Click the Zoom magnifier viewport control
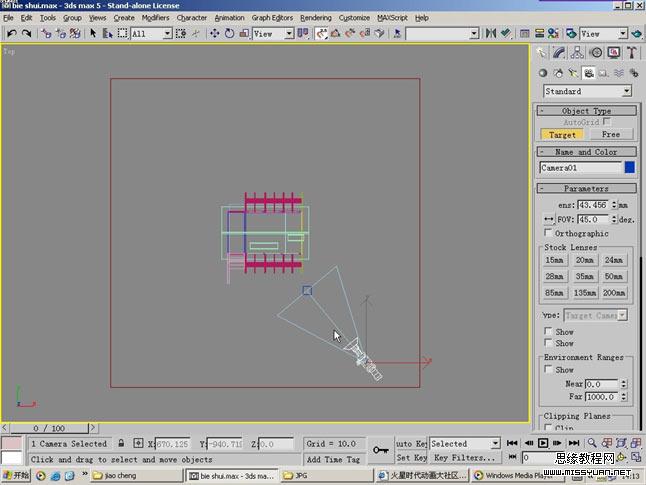 click(x=592, y=443)
